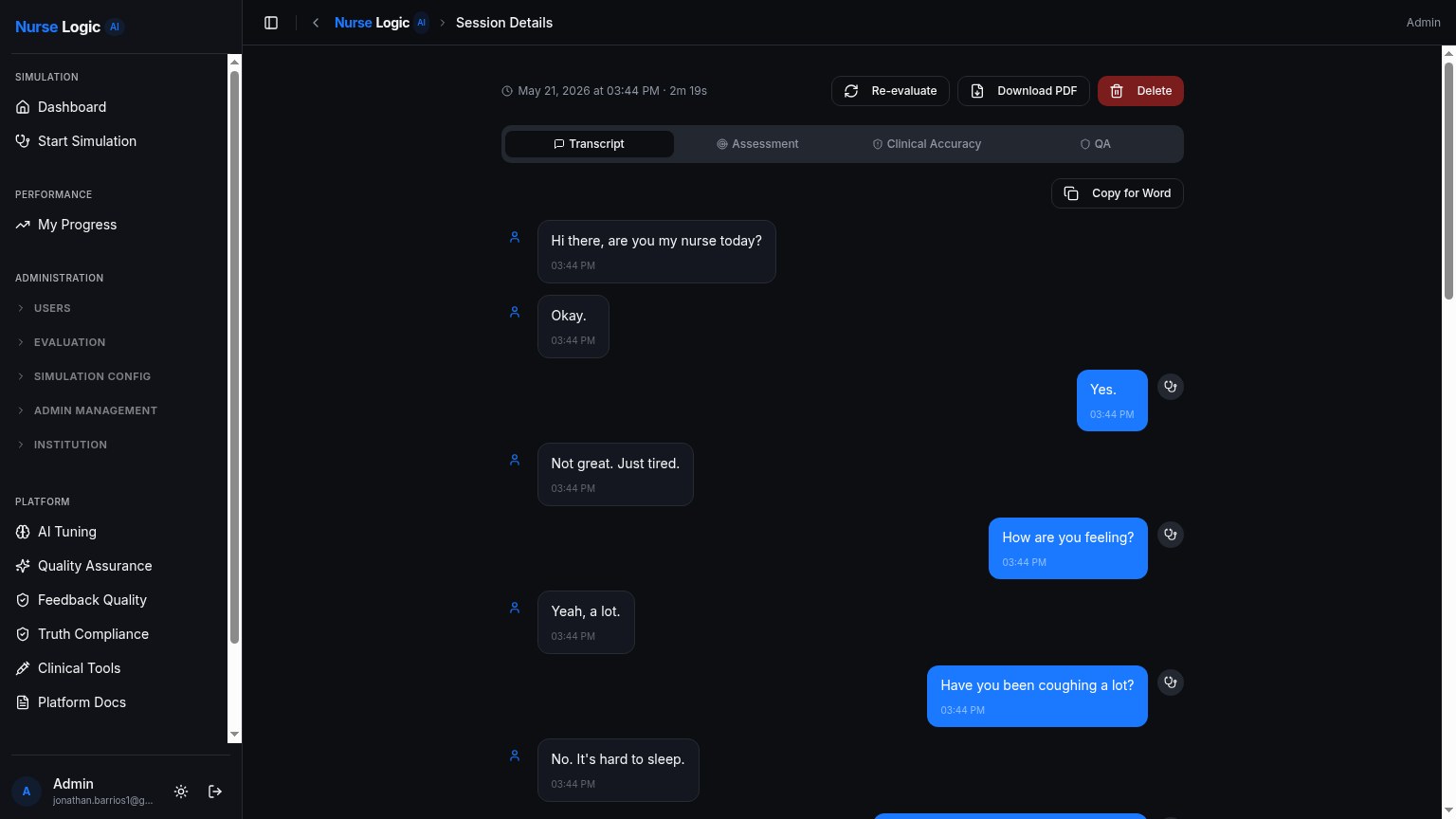Open Platform Docs page

point(114,702)
